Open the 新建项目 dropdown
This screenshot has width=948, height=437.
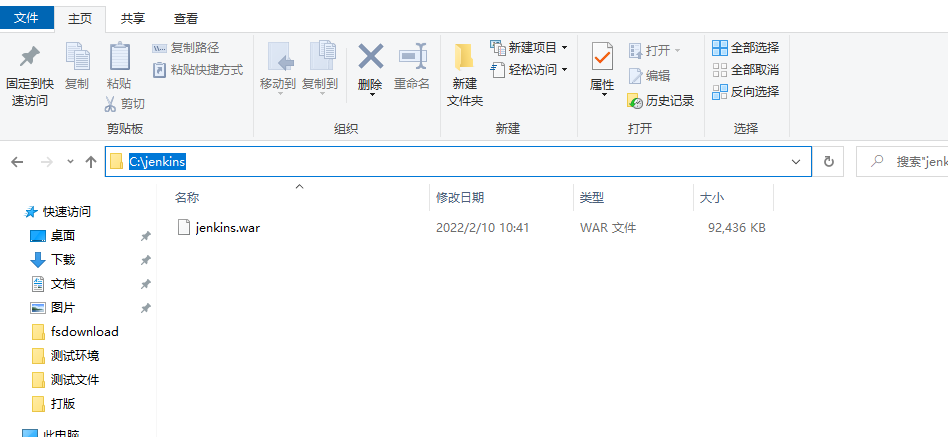(529, 47)
